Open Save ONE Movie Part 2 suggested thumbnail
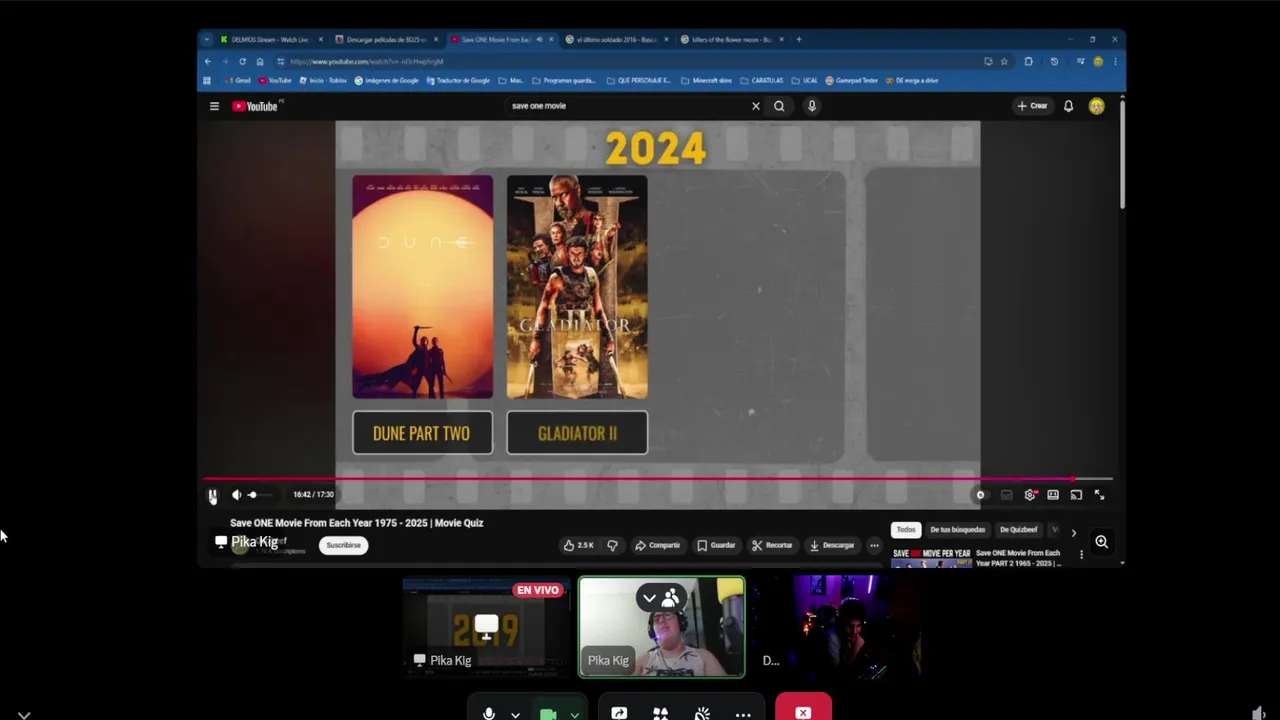Viewport: 1280px width, 720px height. click(x=931, y=557)
